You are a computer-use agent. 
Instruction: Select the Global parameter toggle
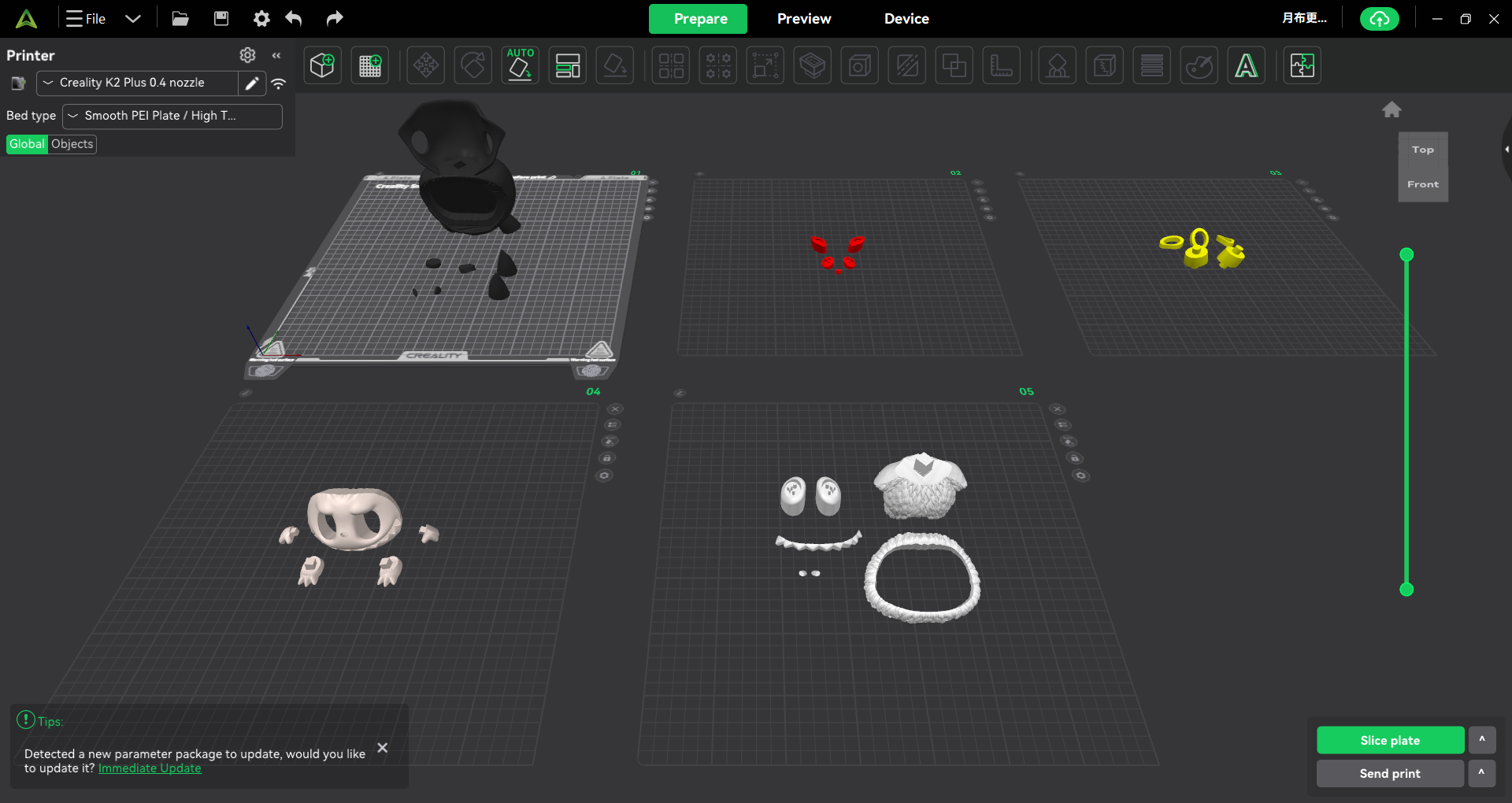(x=27, y=144)
